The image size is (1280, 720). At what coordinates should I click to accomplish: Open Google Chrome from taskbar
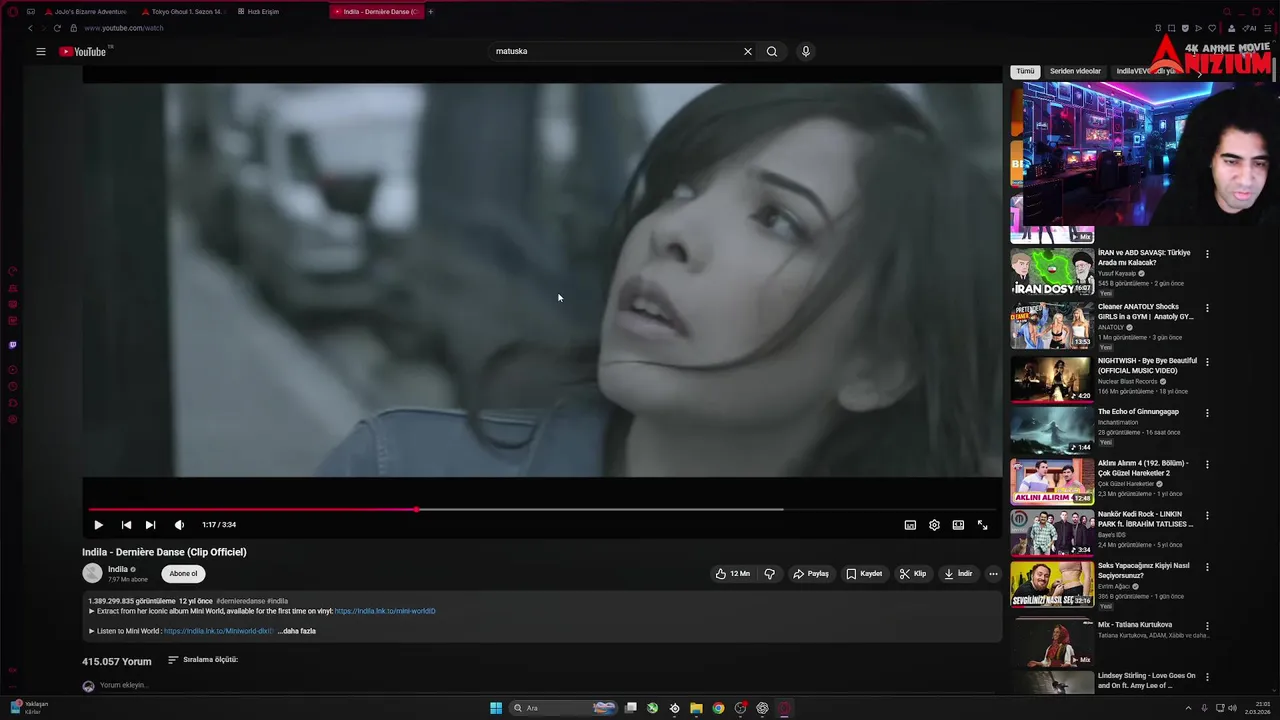tap(718, 708)
